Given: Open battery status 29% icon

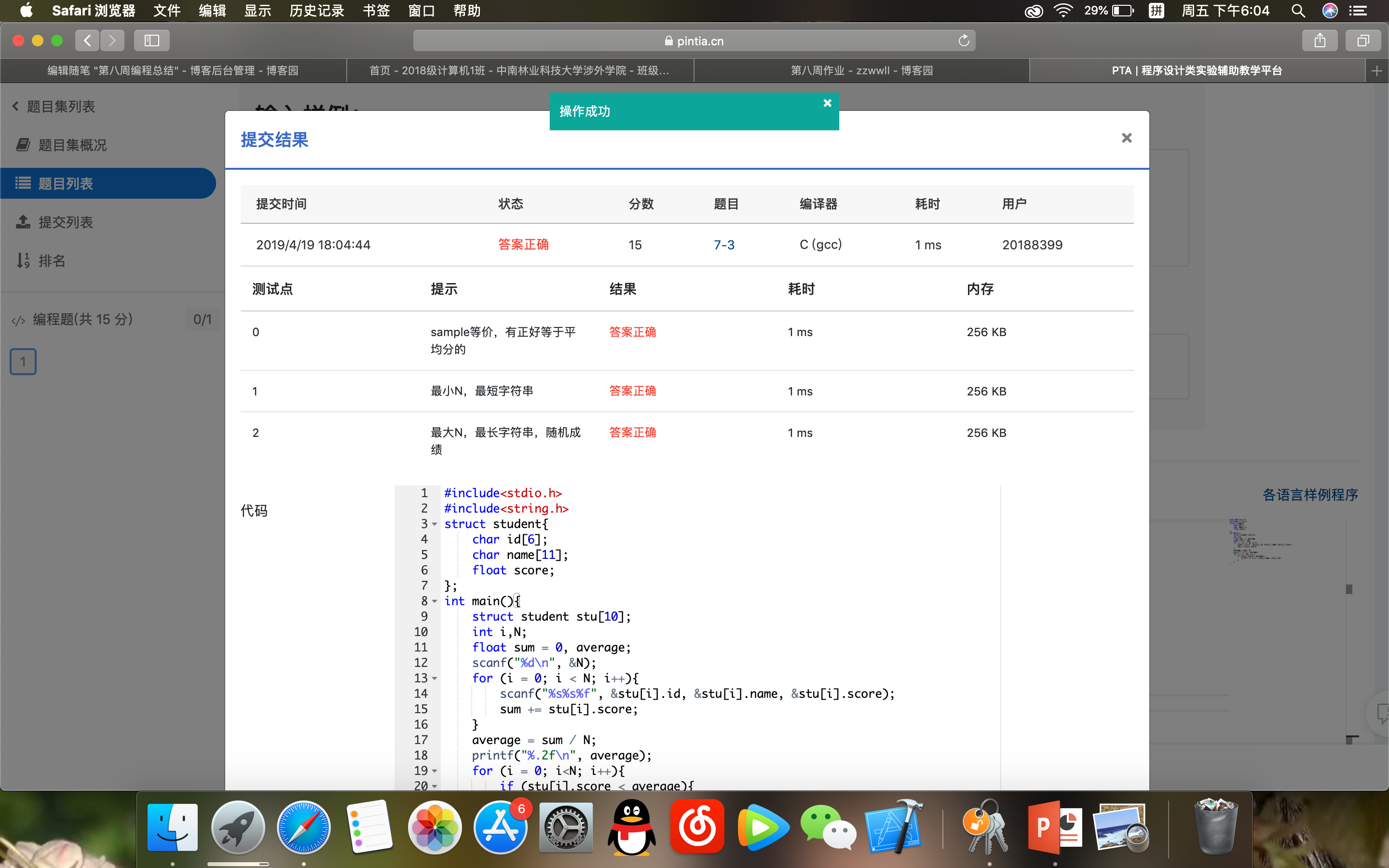Looking at the screenshot, I should [1108, 10].
